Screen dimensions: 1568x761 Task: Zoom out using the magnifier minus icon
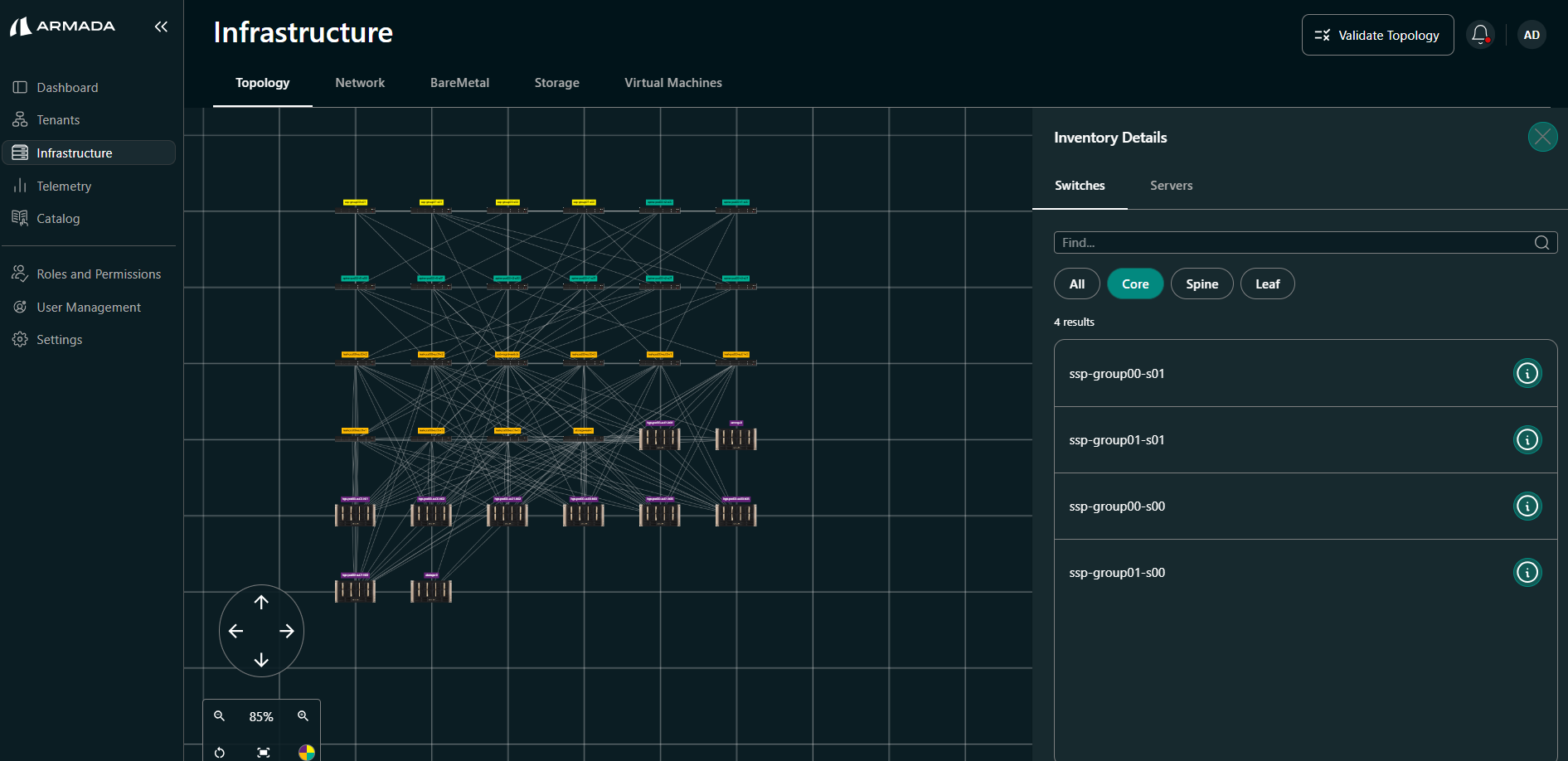pos(219,715)
